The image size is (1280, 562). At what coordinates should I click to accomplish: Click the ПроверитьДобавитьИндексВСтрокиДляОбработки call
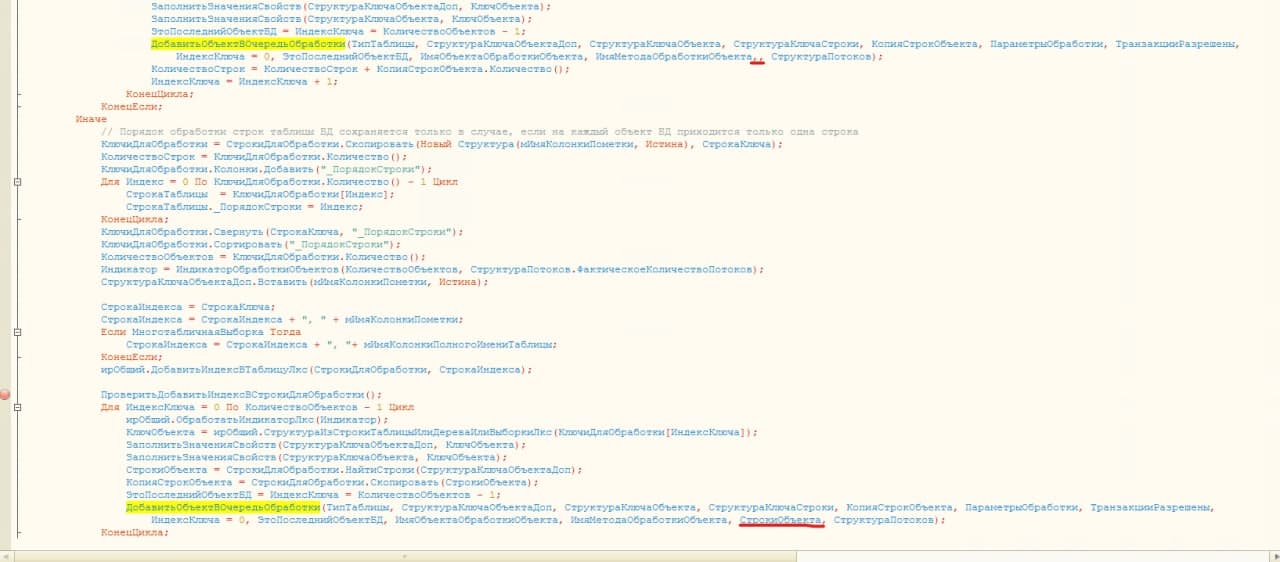tap(240, 395)
